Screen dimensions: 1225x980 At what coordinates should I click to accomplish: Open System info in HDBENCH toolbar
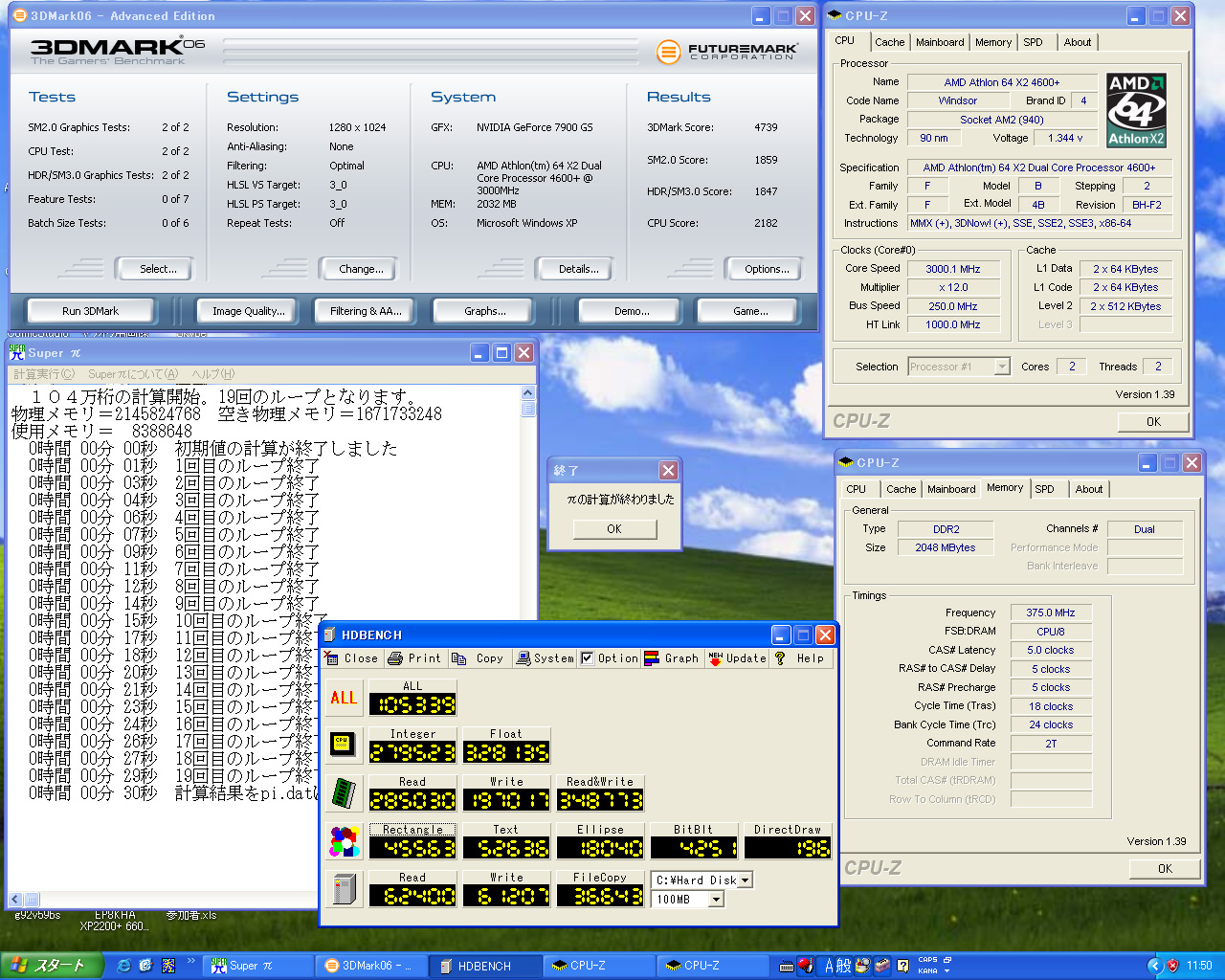[545, 658]
